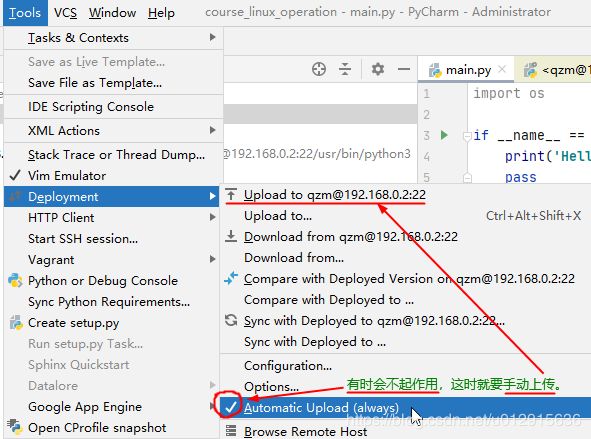Screen dimensions: 591x439
Task: Click Compare with Deployed Version icon
Action: pyautogui.click(x=231, y=278)
